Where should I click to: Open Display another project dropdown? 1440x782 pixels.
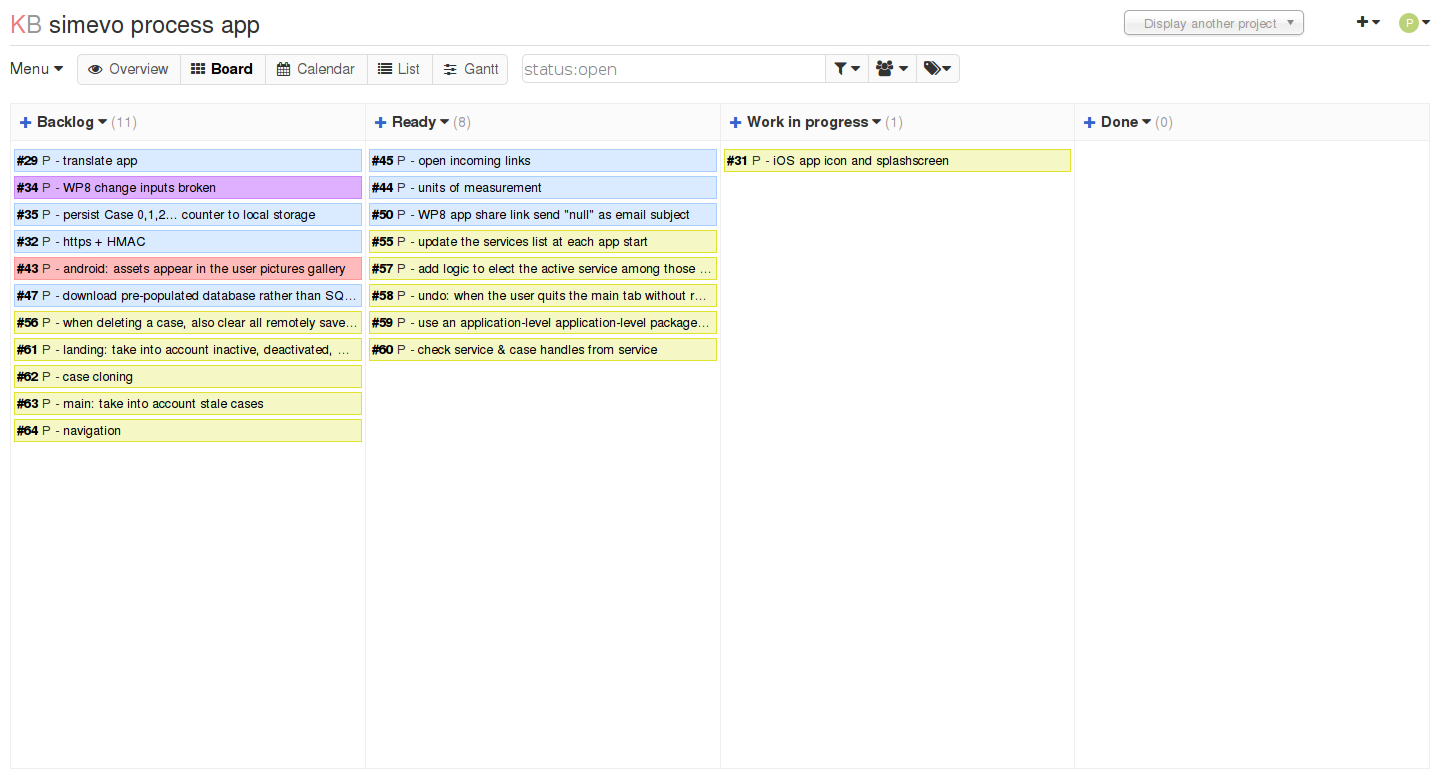point(1213,23)
